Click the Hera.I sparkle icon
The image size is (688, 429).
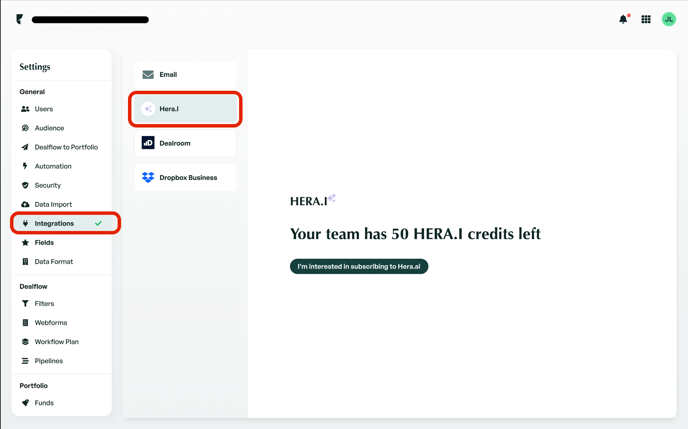(148, 109)
